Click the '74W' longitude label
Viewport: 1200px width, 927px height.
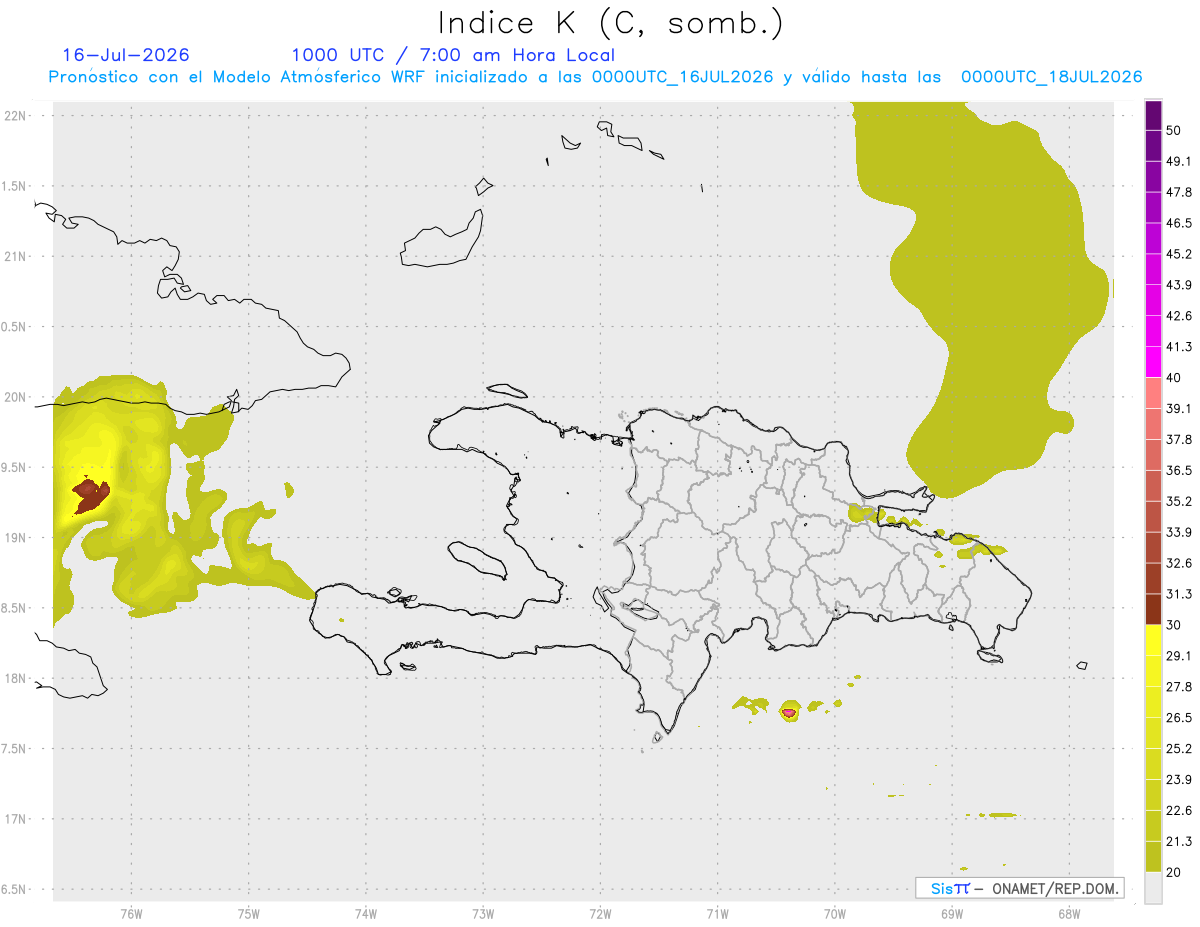[x=366, y=912]
